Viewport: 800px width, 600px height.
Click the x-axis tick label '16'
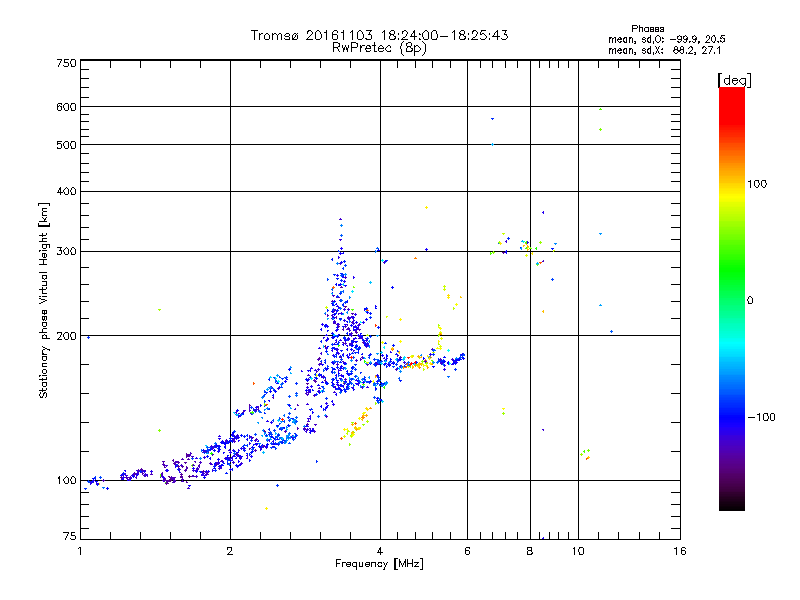(x=680, y=551)
